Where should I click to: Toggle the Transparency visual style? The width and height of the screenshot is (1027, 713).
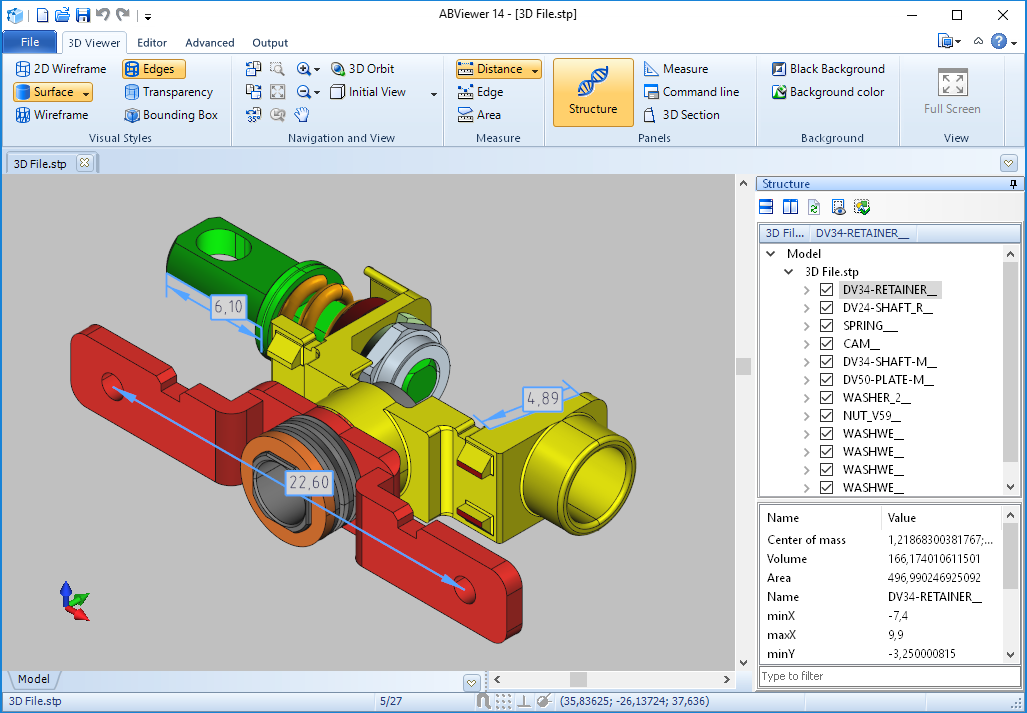pos(168,92)
